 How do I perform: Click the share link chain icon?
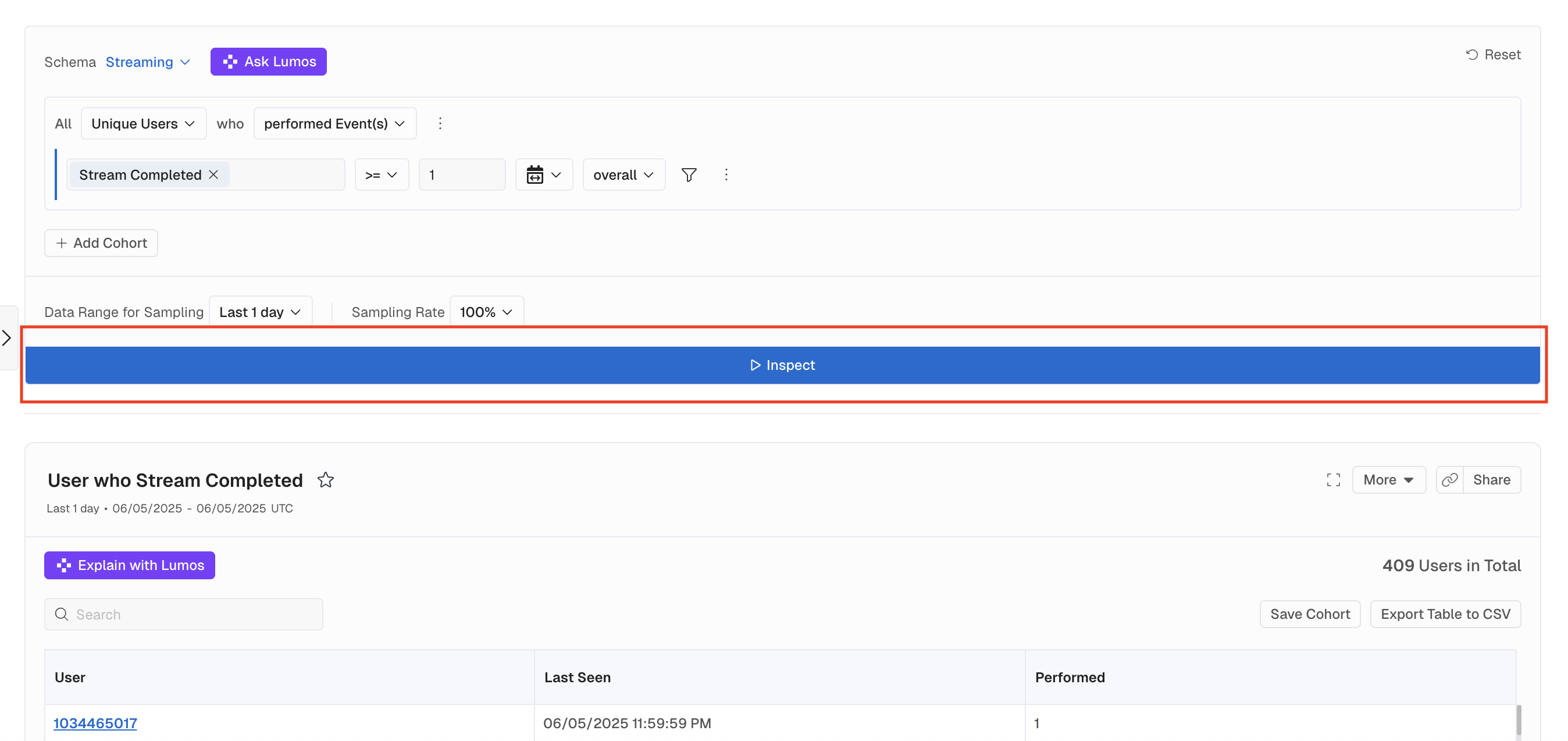click(1450, 480)
